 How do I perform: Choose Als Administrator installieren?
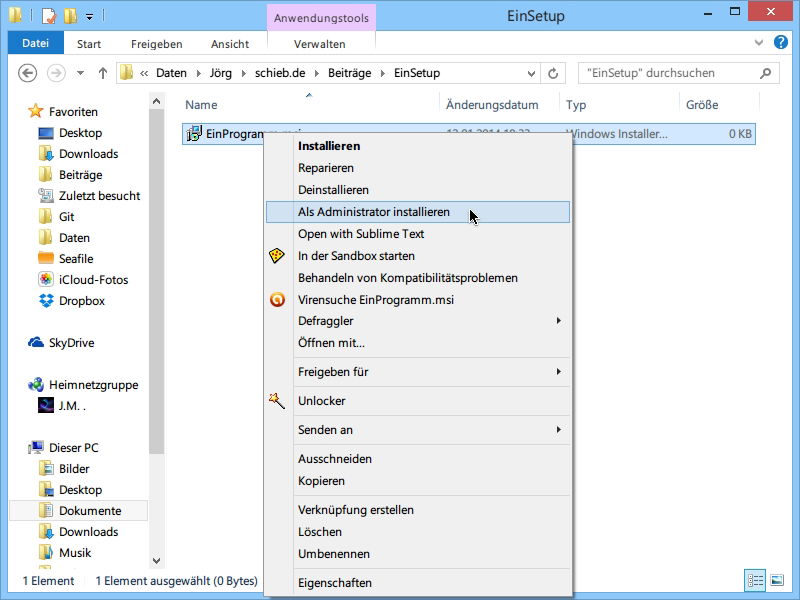tap(418, 212)
